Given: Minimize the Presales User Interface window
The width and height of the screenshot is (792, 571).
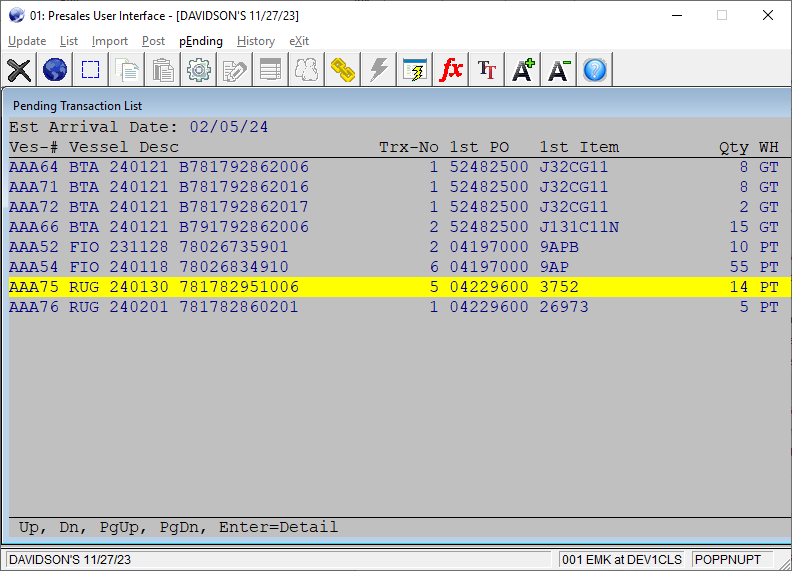Looking at the screenshot, I should pos(677,15).
